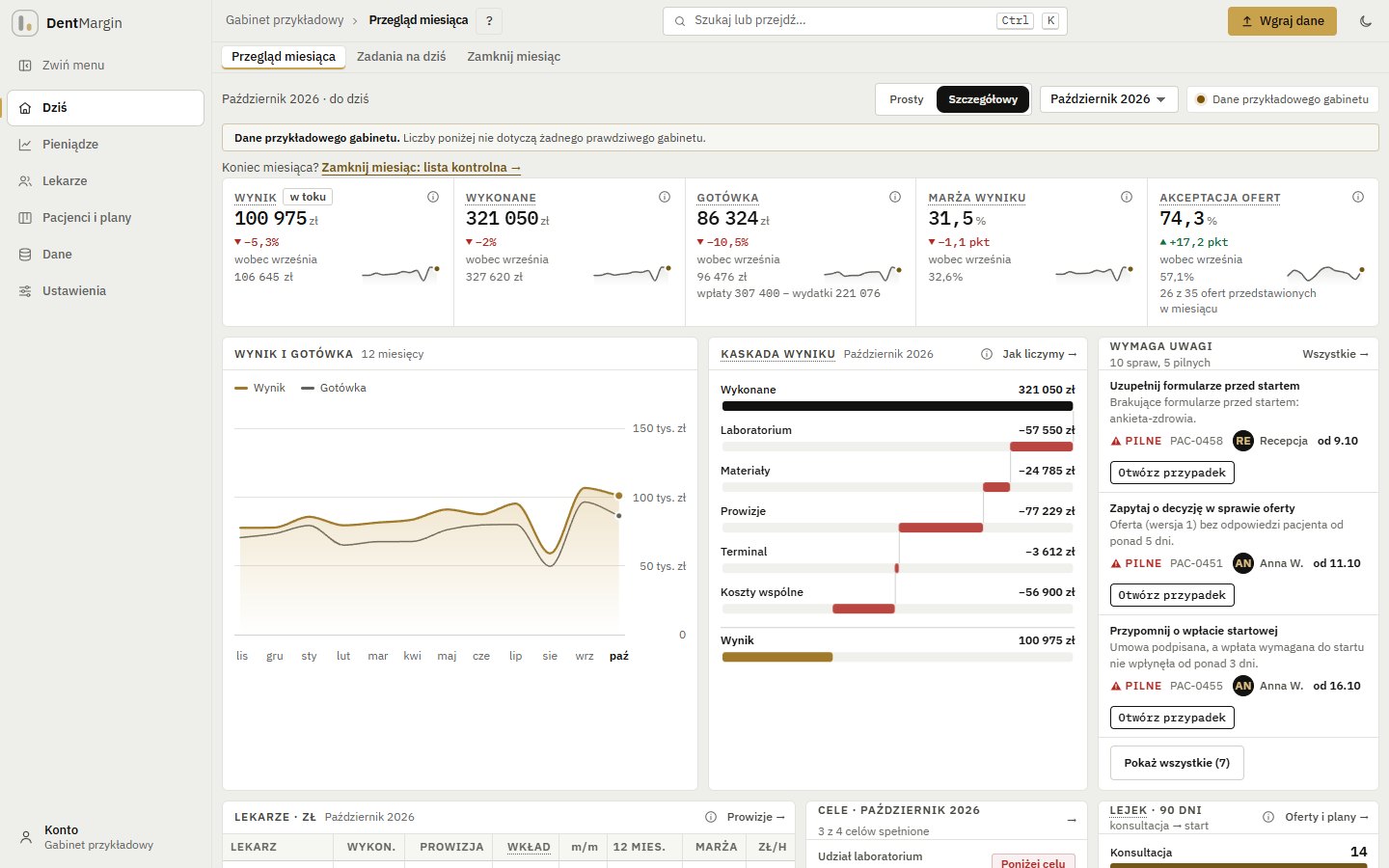Go to Pieniądze in sidebar
1389x868 pixels.
coord(106,145)
